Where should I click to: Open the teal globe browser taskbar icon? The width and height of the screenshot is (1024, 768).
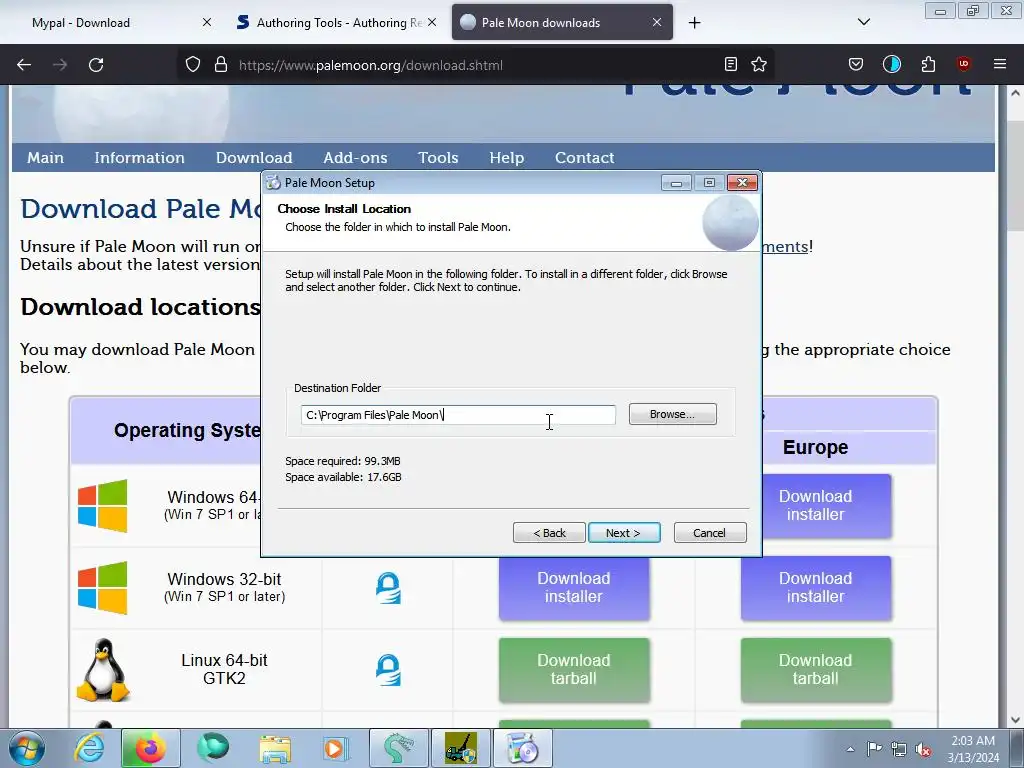(213, 748)
